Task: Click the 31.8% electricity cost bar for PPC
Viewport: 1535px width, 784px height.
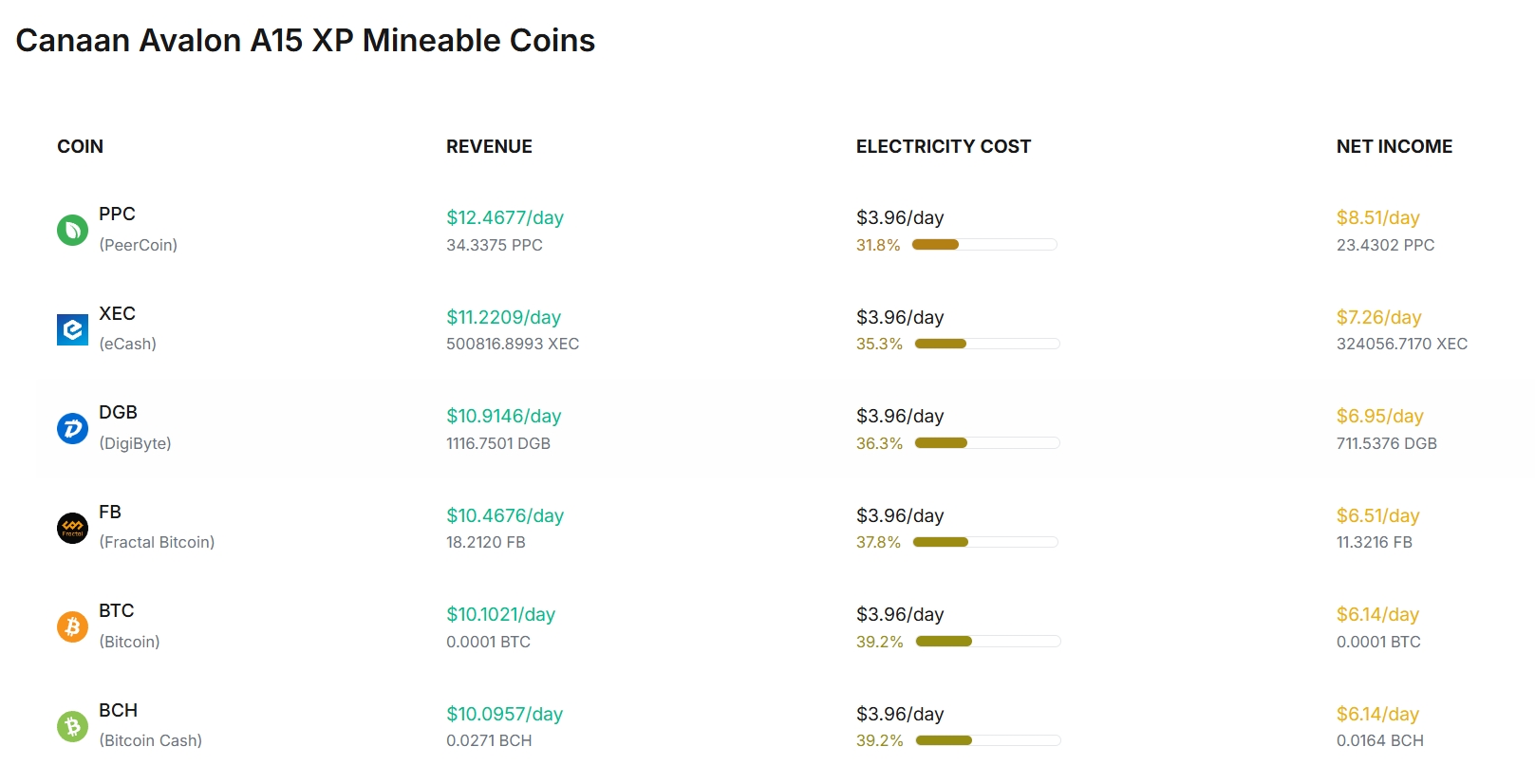Action: coord(984,245)
